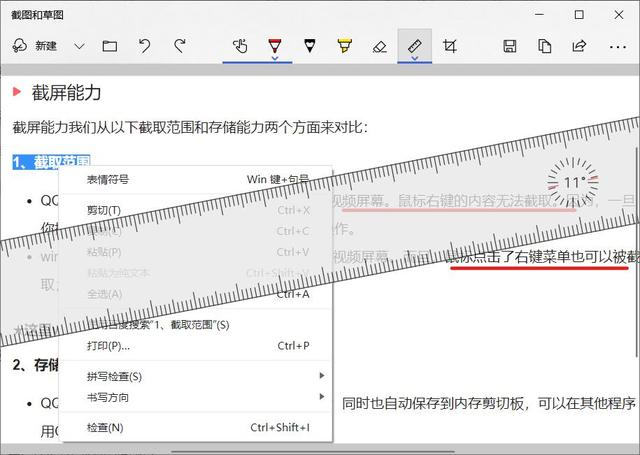The height and width of the screenshot is (455, 640).
Task: Select the yellow highlighter tool
Action: point(345,46)
